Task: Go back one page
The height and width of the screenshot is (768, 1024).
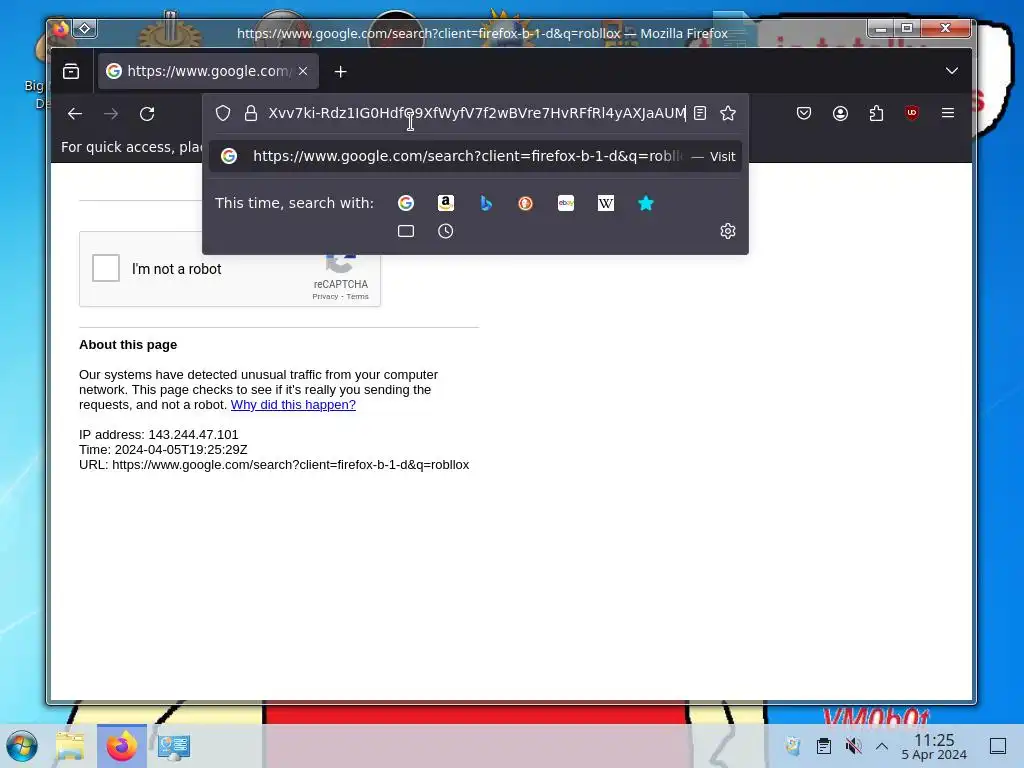Action: click(x=75, y=114)
